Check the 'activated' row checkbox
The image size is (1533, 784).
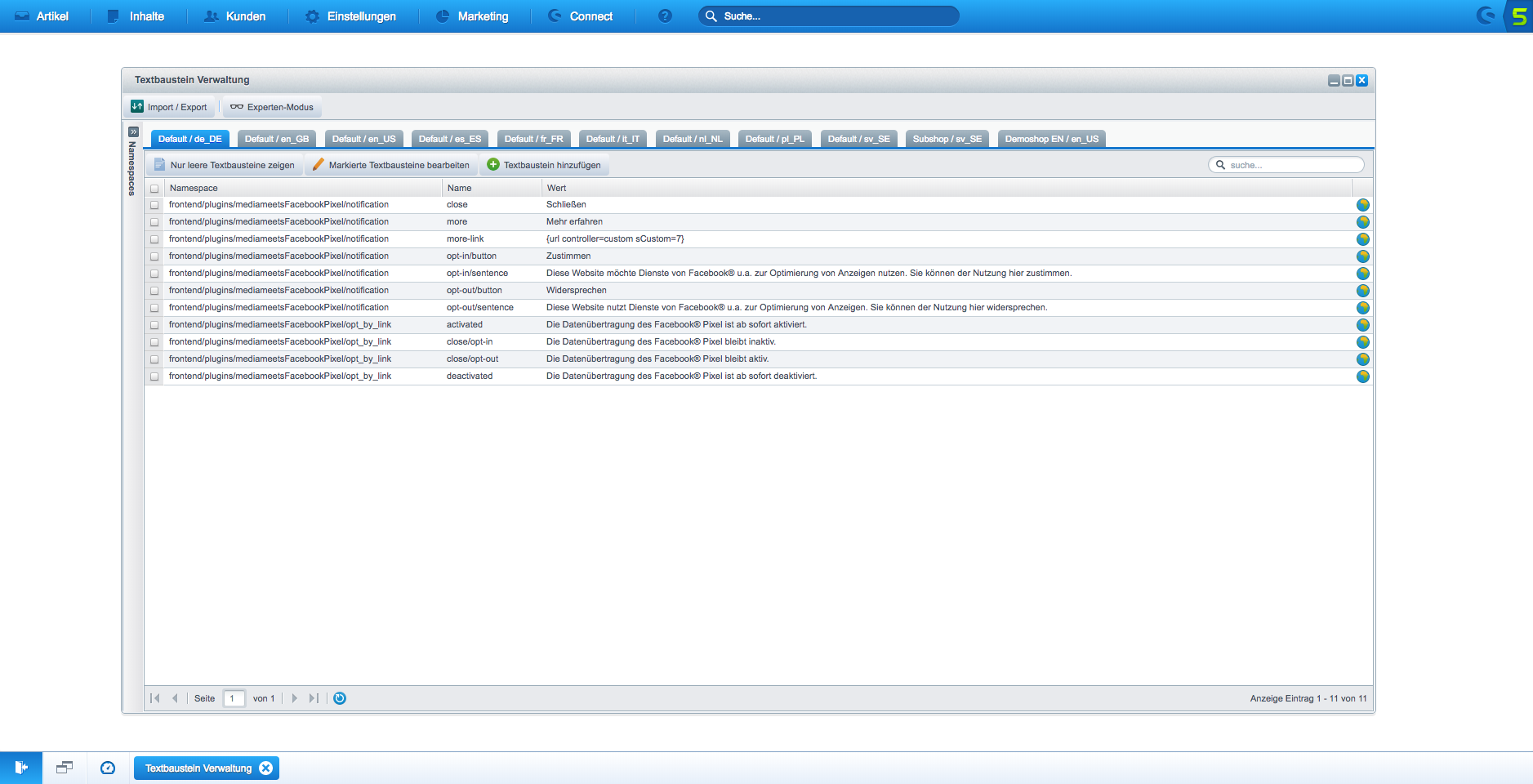point(154,325)
